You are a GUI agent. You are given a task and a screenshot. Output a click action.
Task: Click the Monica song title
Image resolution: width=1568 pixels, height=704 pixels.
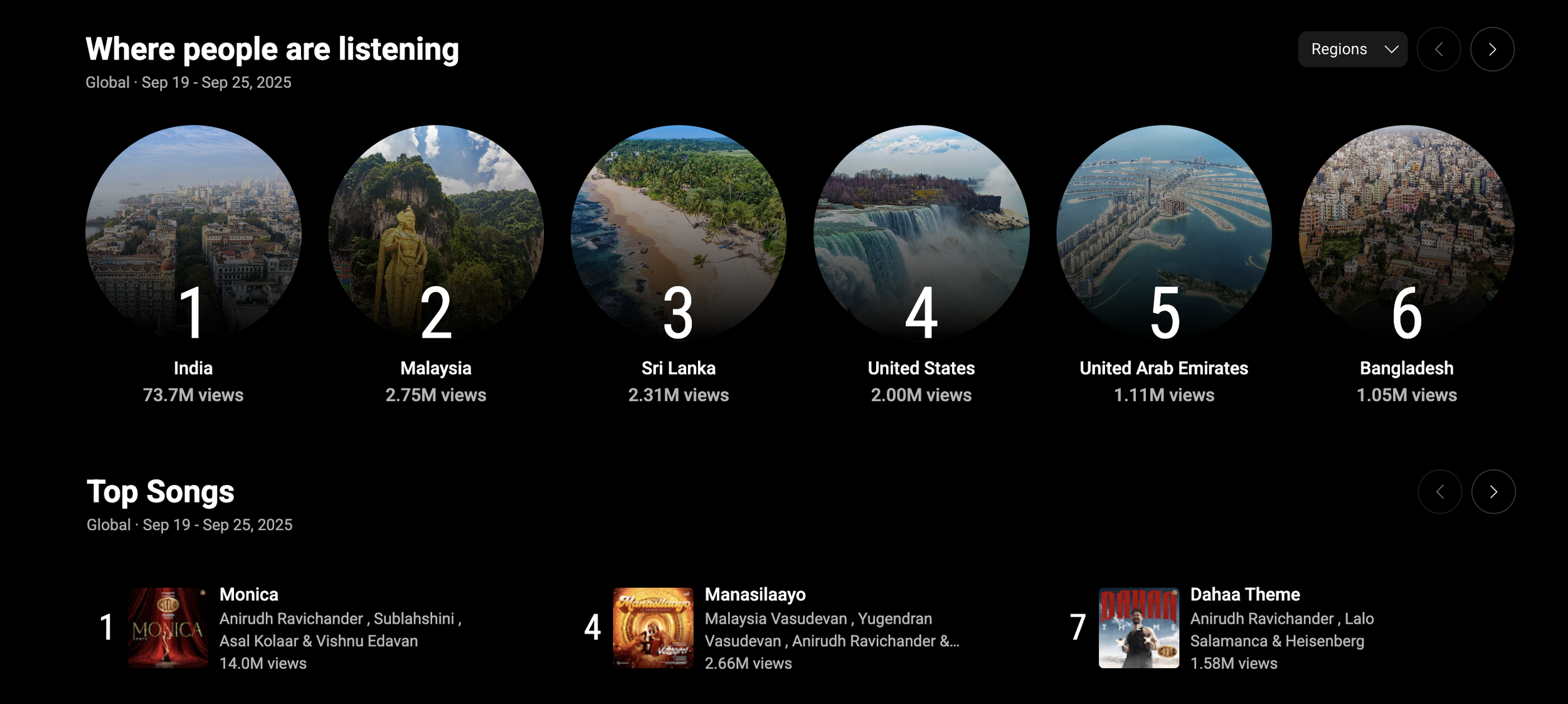pyautogui.click(x=249, y=594)
